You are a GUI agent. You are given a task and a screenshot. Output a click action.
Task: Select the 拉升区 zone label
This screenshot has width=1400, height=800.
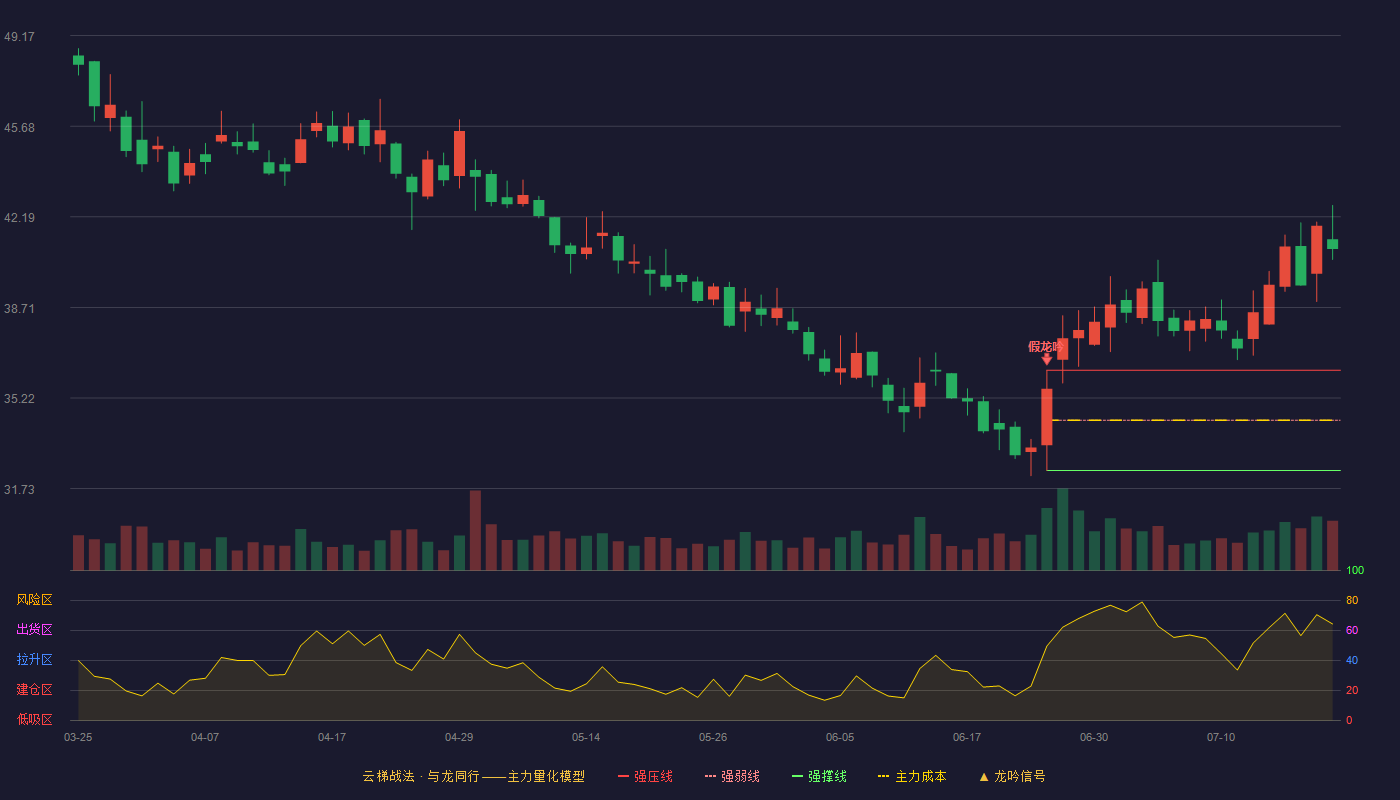pos(34,660)
